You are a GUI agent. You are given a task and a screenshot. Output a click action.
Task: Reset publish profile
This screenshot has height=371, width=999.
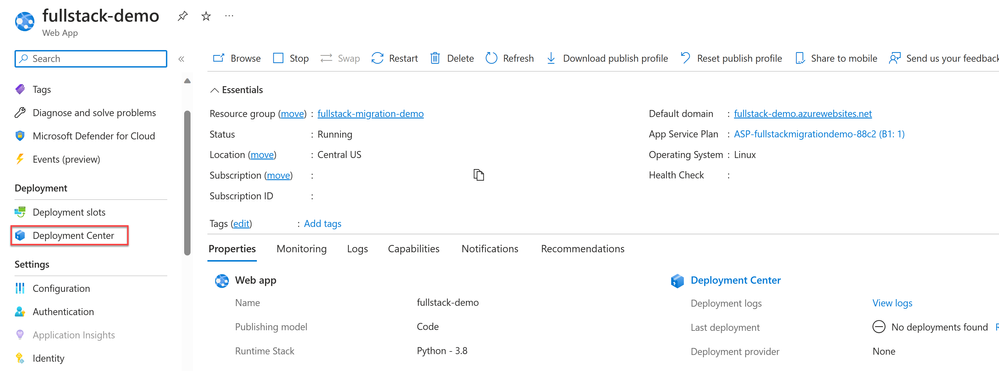(731, 58)
